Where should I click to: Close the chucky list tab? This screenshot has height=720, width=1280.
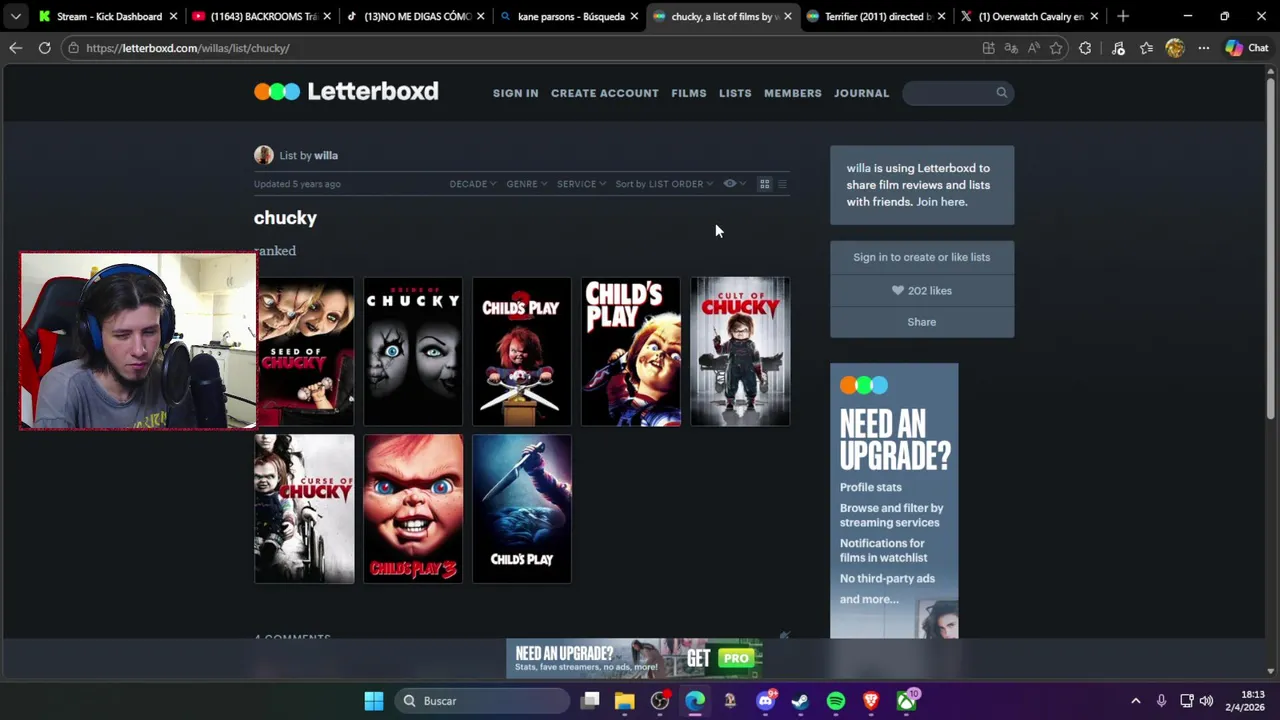787,16
